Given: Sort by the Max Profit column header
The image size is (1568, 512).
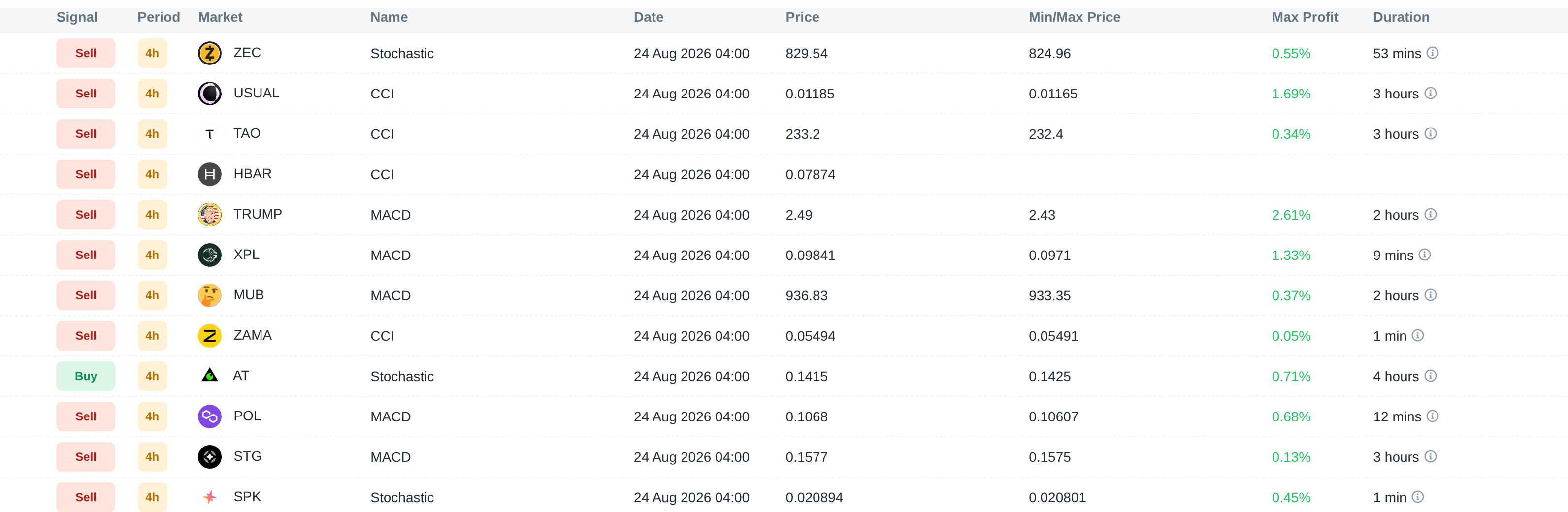Looking at the screenshot, I should 1305,17.
